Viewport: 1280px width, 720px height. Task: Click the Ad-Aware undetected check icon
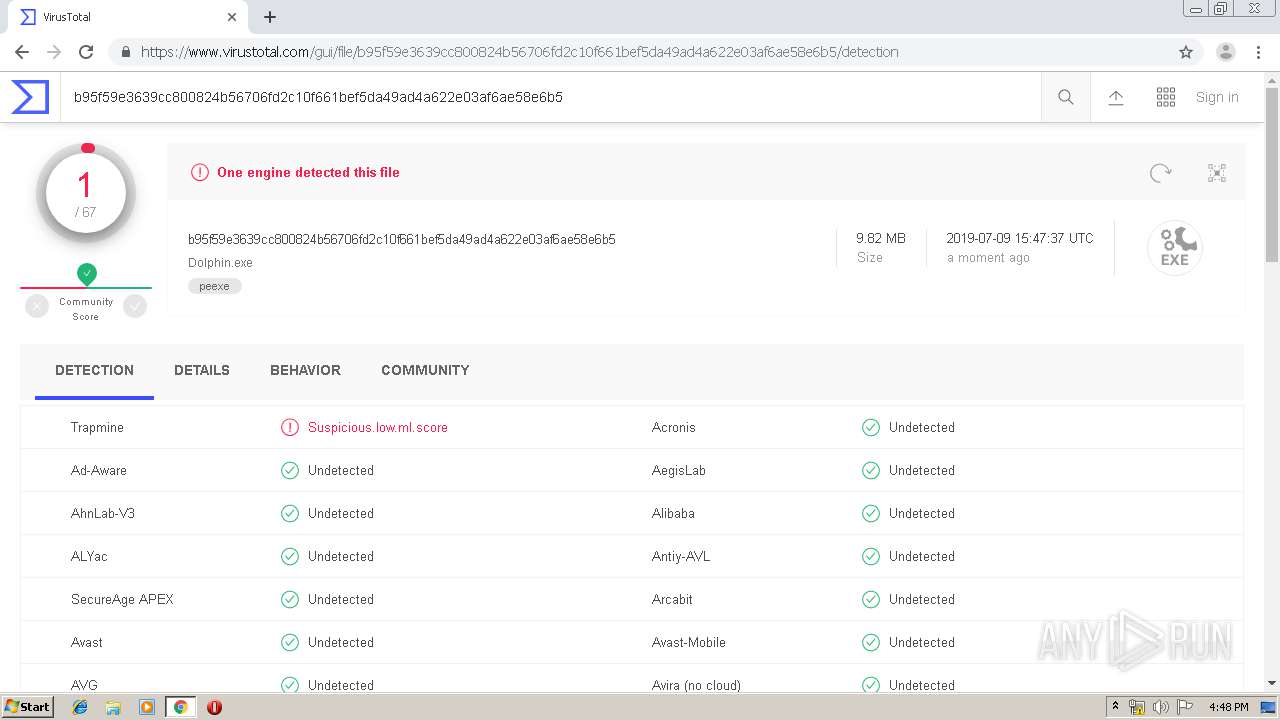[290, 470]
